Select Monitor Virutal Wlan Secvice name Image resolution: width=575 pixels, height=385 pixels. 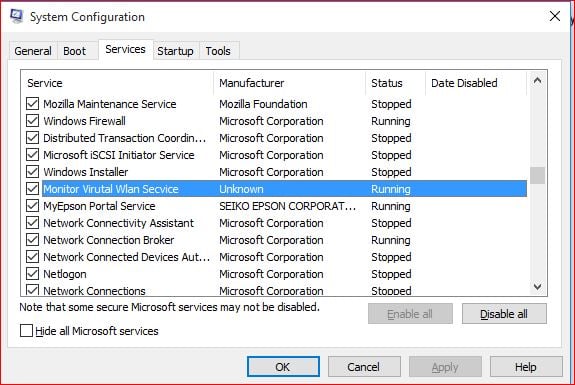111,189
